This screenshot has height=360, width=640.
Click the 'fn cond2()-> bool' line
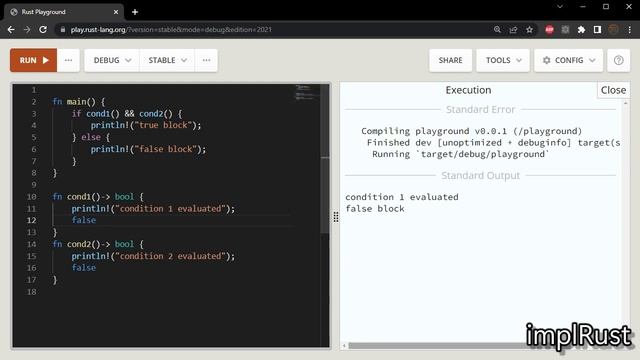coord(98,244)
